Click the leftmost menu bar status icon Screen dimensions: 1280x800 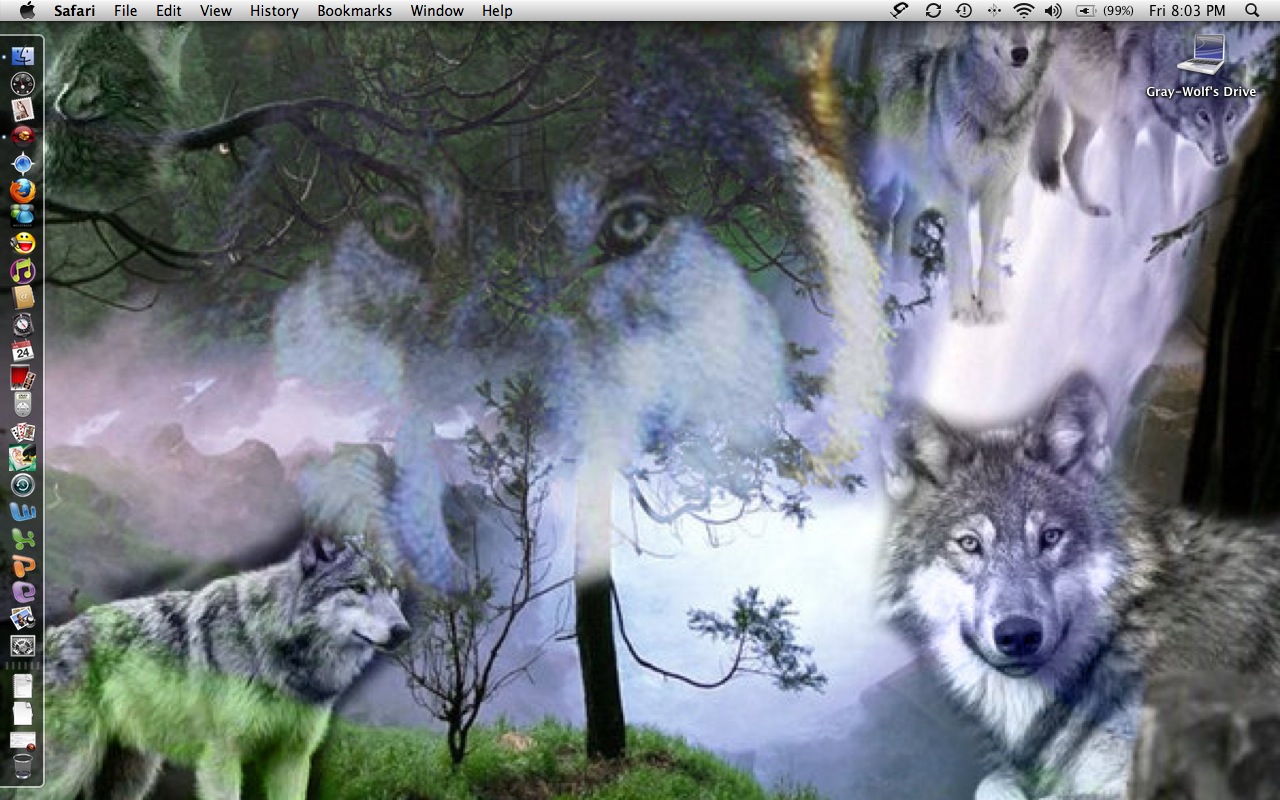901,10
